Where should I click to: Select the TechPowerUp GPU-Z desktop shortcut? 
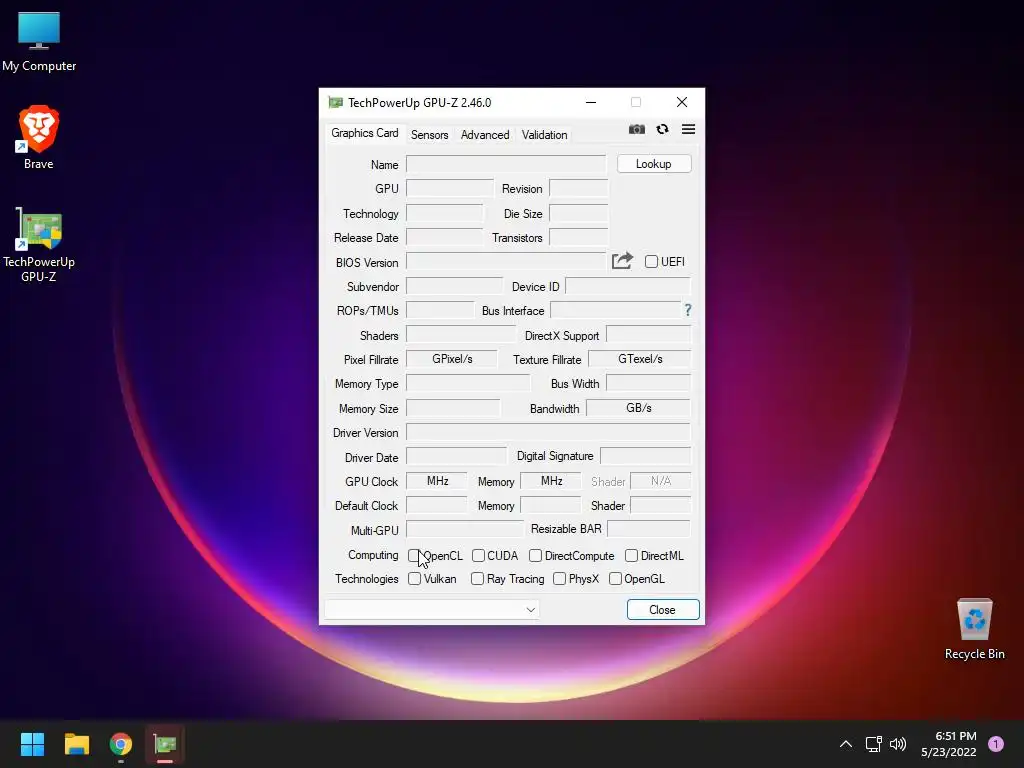point(39,245)
